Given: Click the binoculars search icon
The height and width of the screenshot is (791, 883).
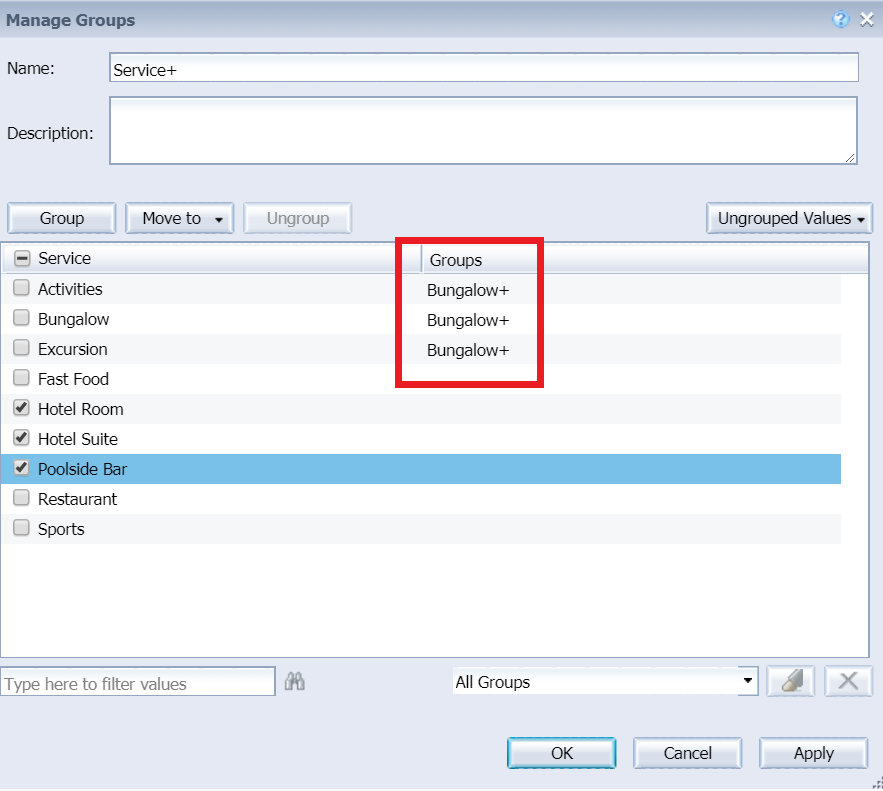Looking at the screenshot, I should (294, 682).
